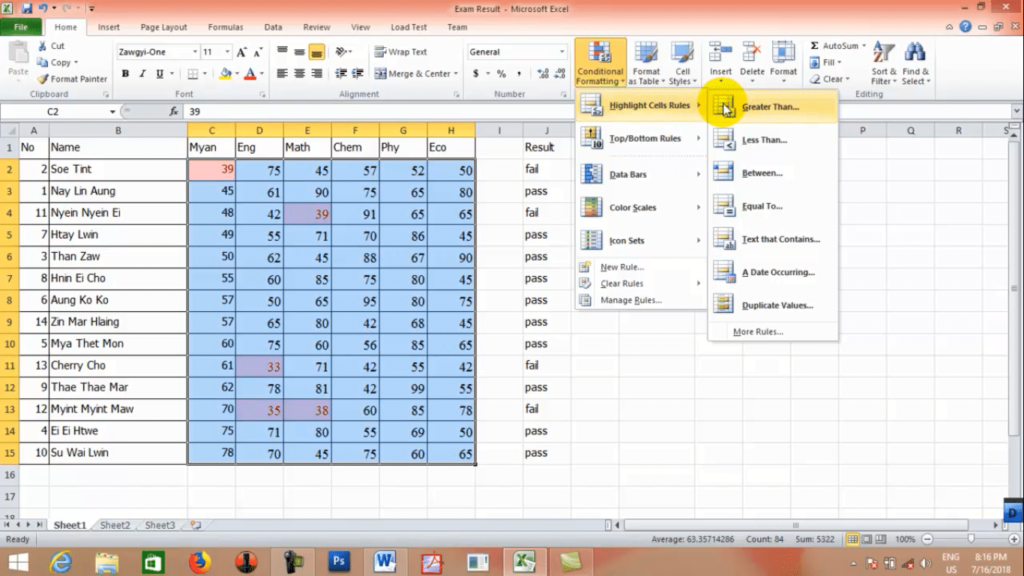Click Increase Decimal icon
The width and height of the screenshot is (1024, 576).
click(x=543, y=74)
